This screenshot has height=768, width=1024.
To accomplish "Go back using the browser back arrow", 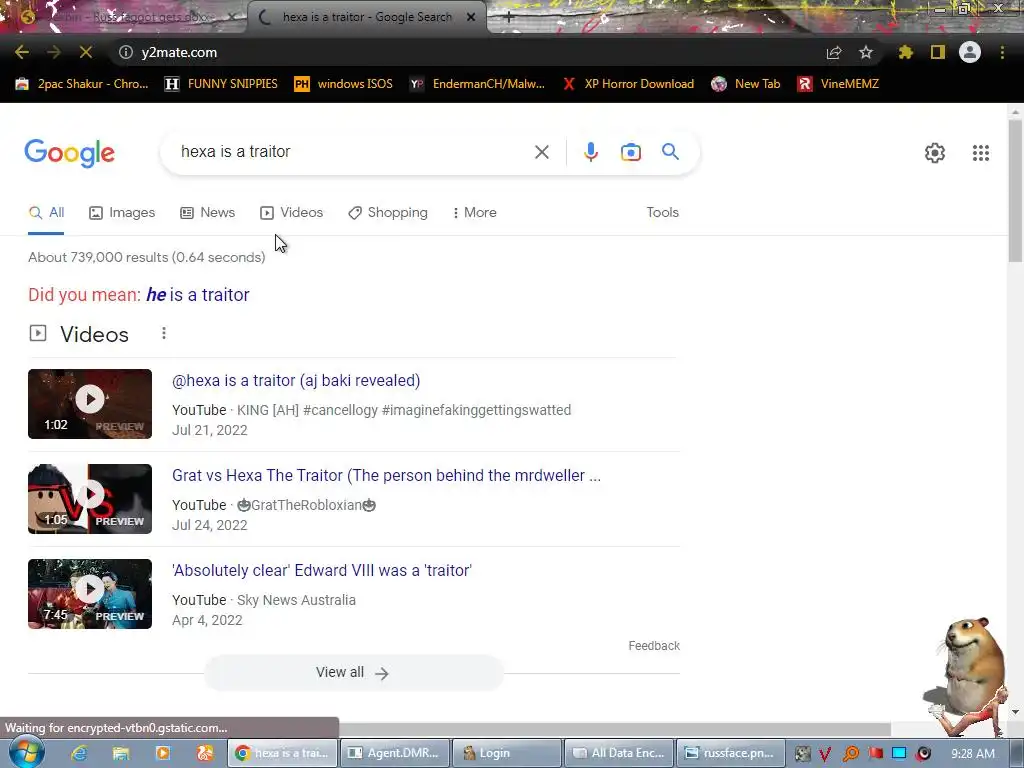I will point(22,52).
